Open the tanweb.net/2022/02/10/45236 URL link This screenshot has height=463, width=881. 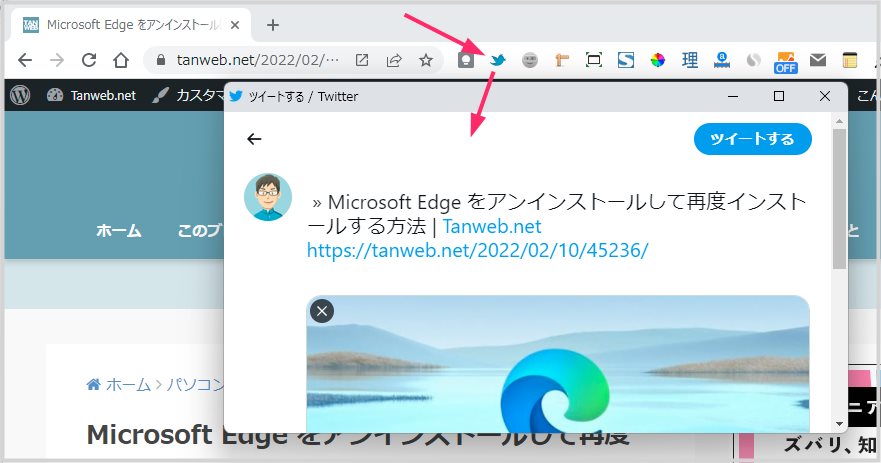point(478,250)
